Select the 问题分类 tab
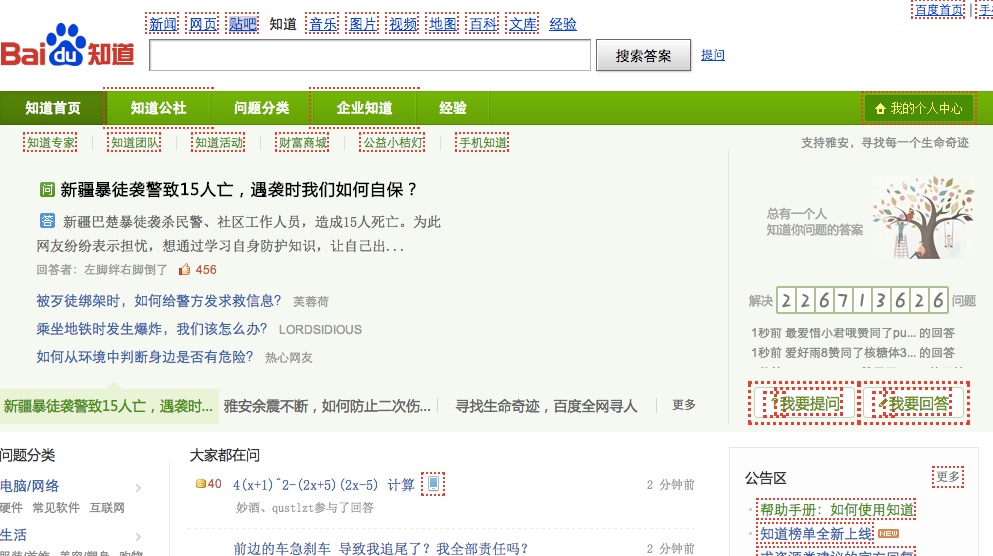 [261, 108]
